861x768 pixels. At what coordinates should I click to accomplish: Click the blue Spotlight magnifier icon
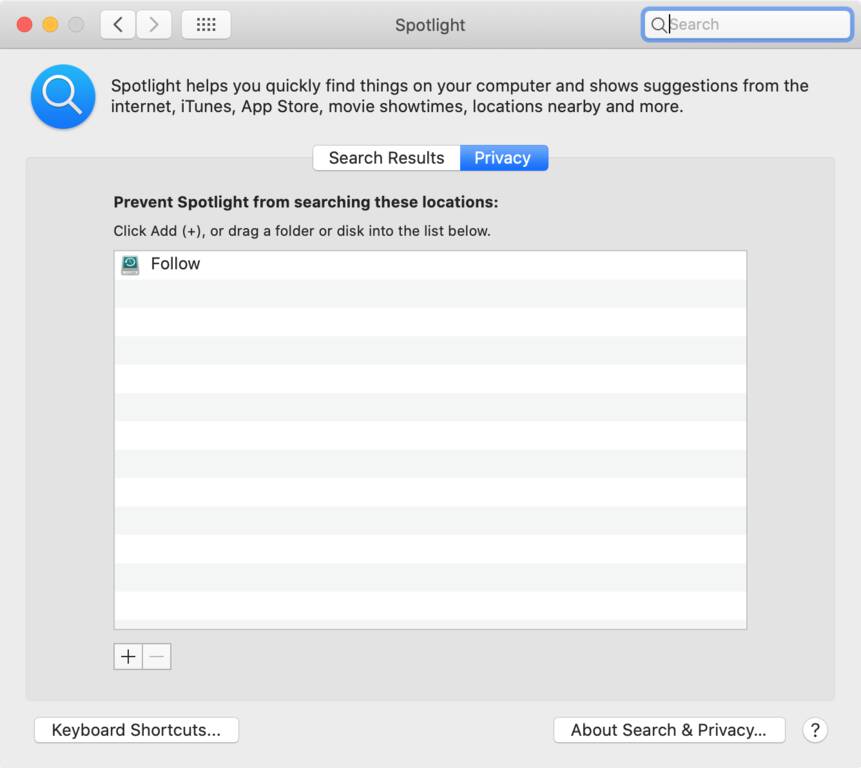(x=63, y=97)
